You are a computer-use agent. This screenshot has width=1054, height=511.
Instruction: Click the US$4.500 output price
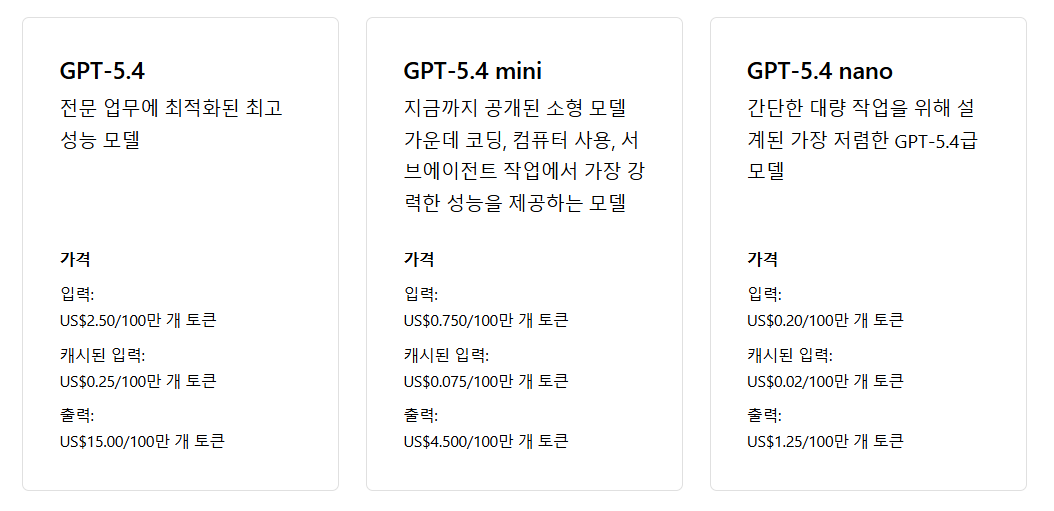(486, 441)
